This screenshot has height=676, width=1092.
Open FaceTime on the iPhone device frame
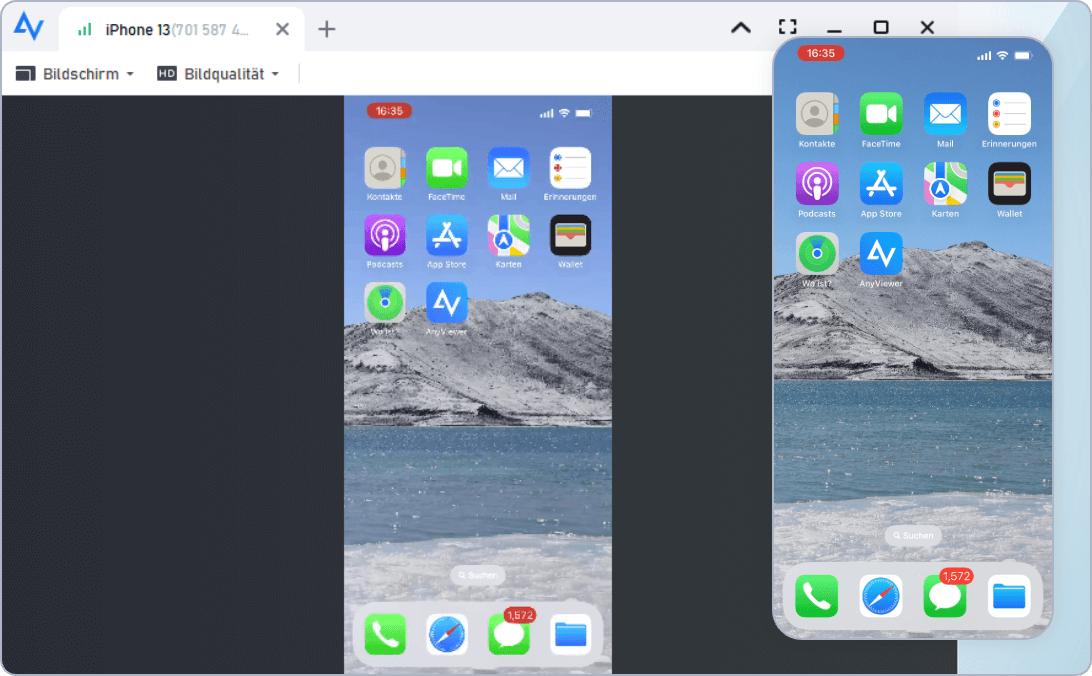point(881,113)
